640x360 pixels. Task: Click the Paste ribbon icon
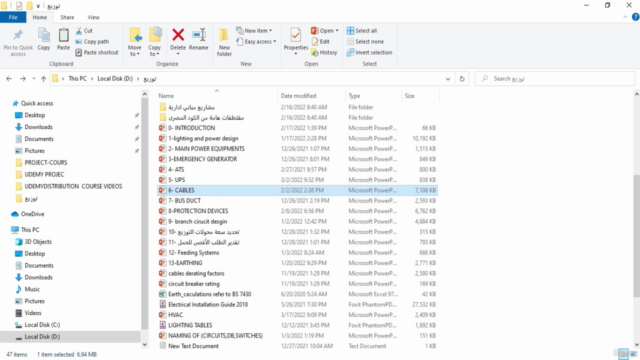click(x=63, y=40)
